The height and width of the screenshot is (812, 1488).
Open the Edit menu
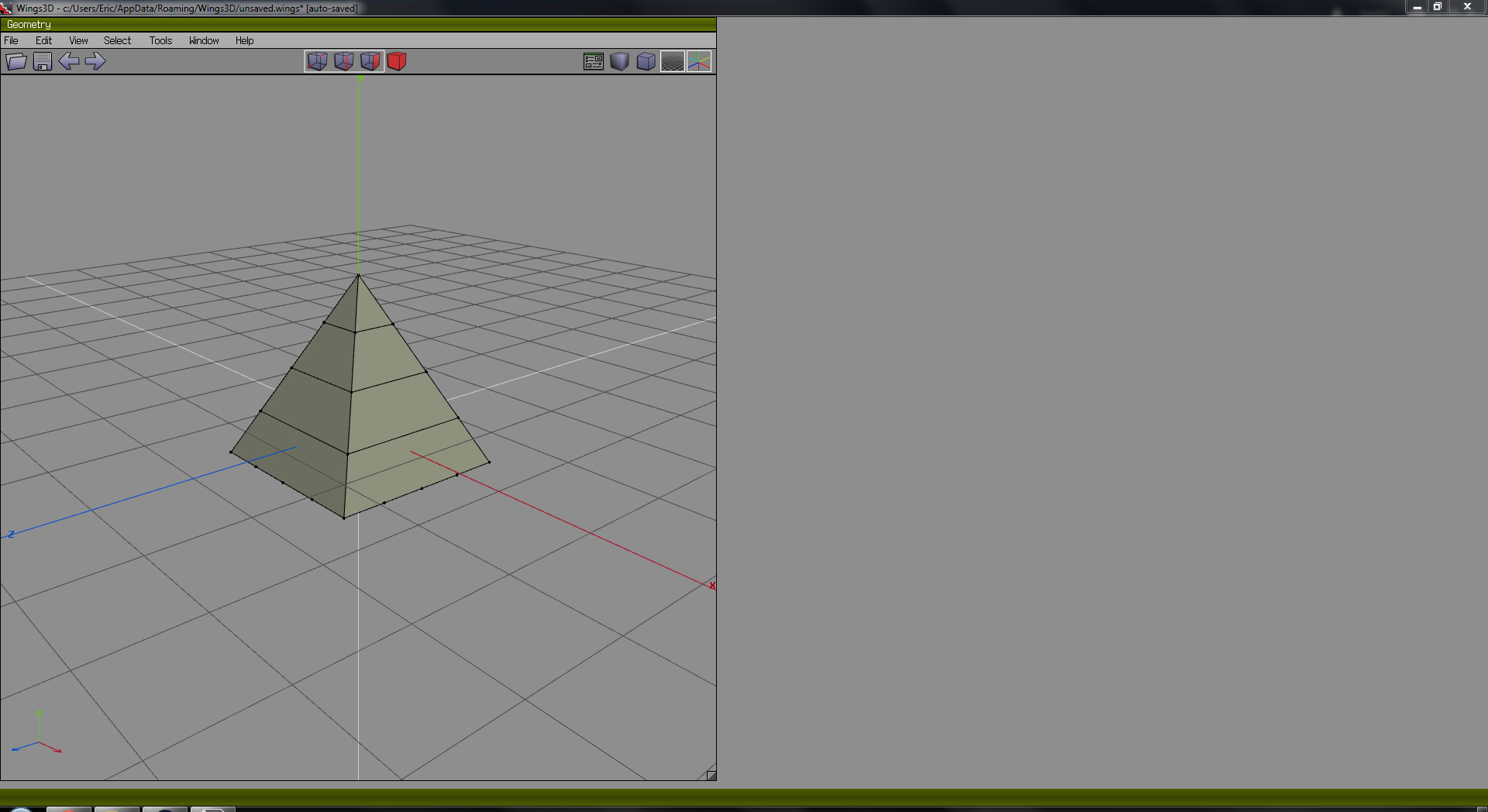(43, 40)
